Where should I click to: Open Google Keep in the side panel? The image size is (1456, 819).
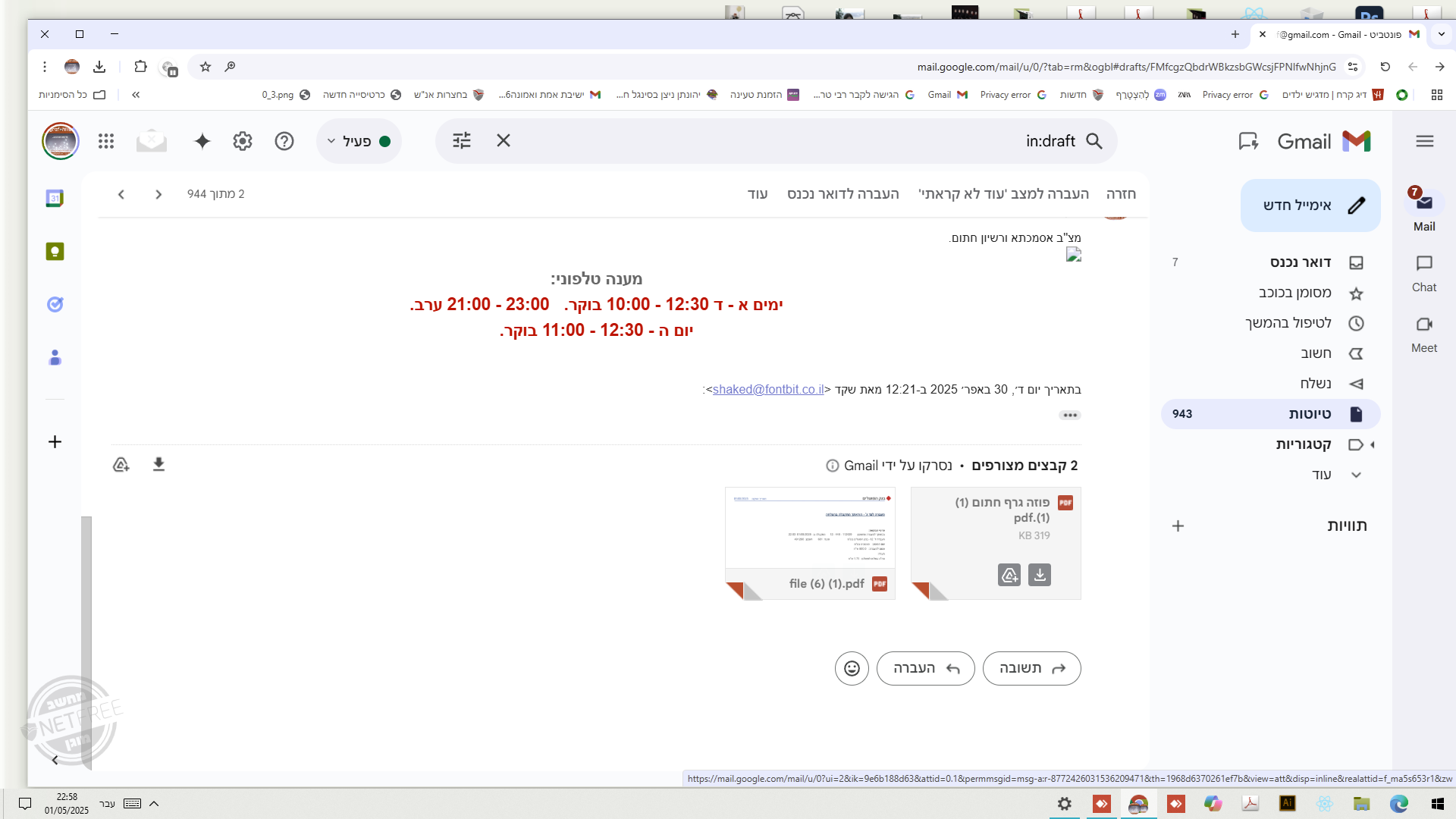point(55,252)
